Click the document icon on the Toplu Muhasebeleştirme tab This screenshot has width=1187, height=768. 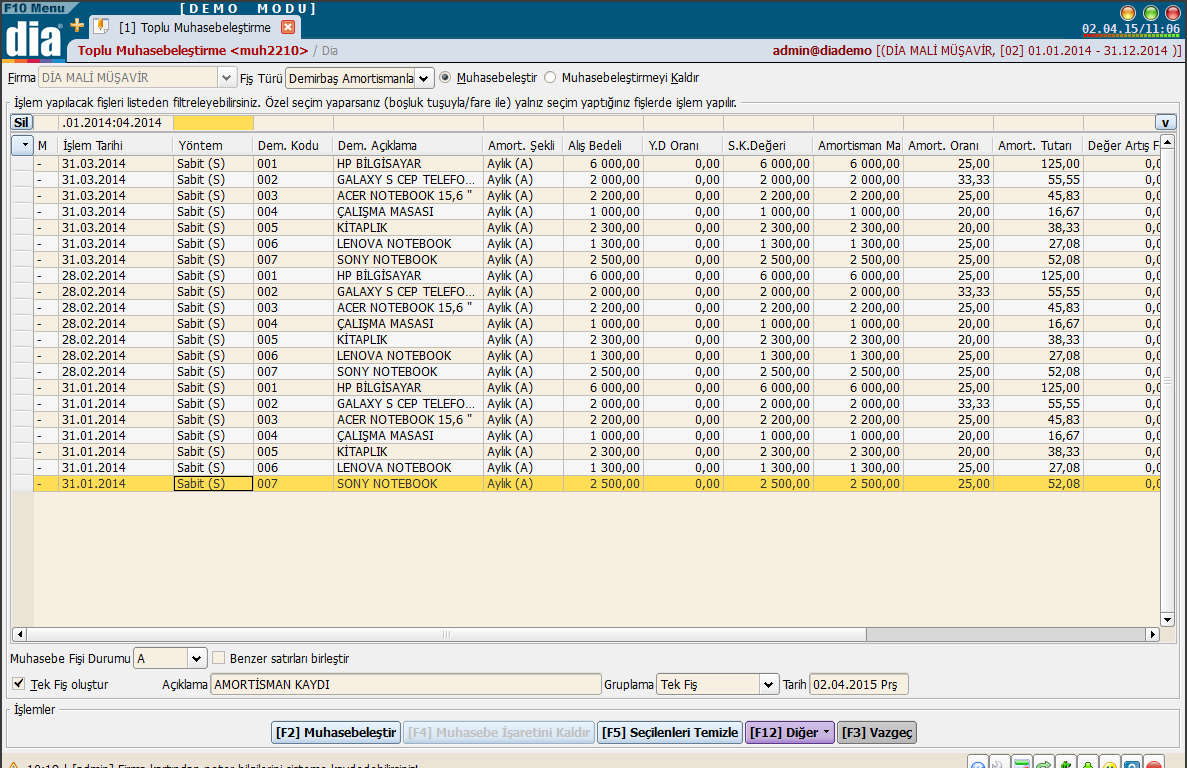point(101,26)
